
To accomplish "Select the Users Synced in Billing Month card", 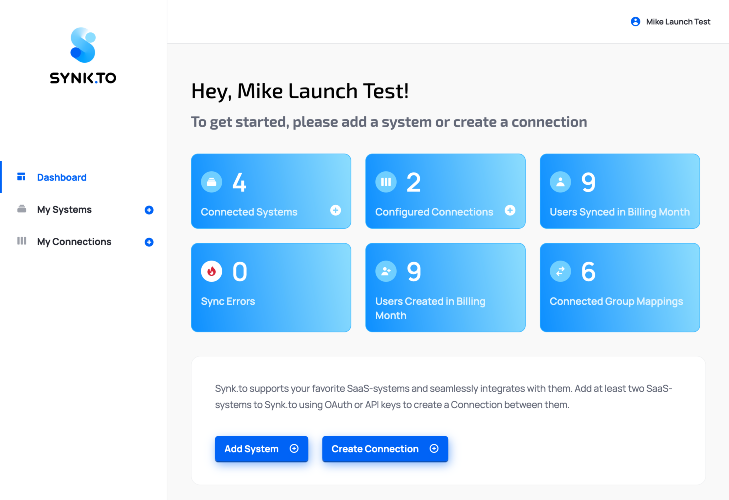I will [x=620, y=191].
